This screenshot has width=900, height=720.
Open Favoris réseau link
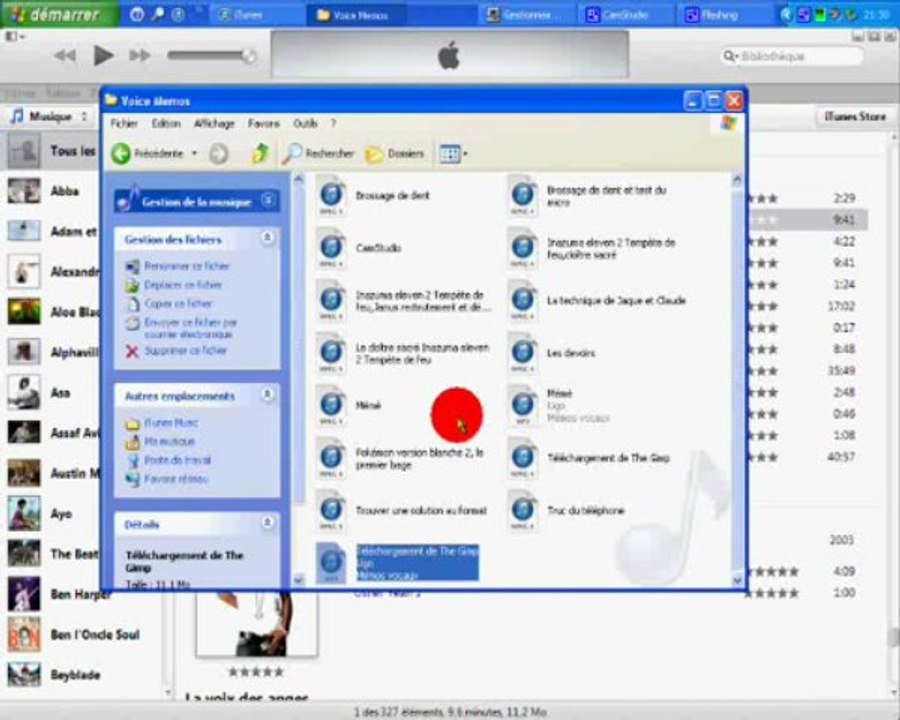coord(176,478)
